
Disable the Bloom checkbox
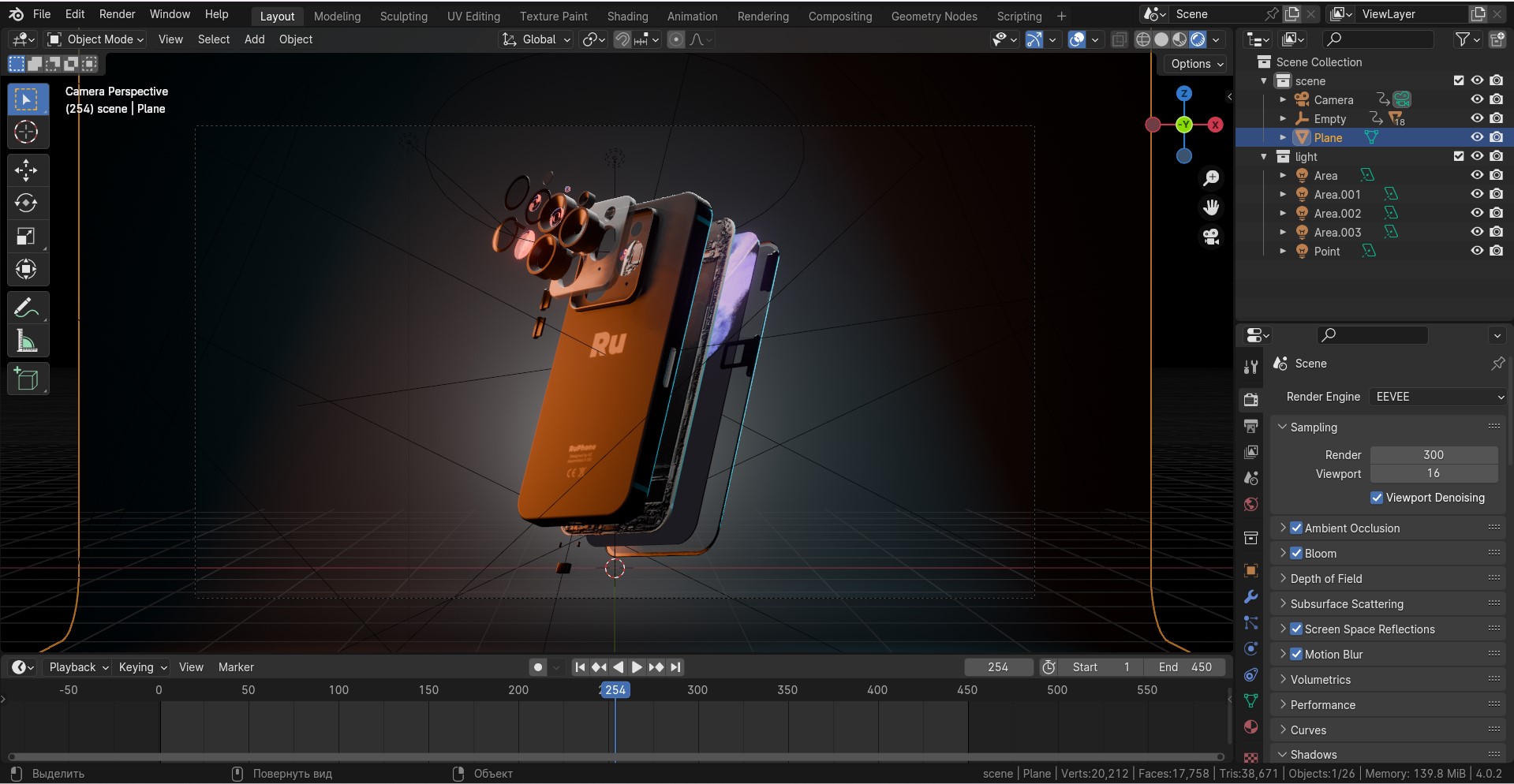point(1296,554)
